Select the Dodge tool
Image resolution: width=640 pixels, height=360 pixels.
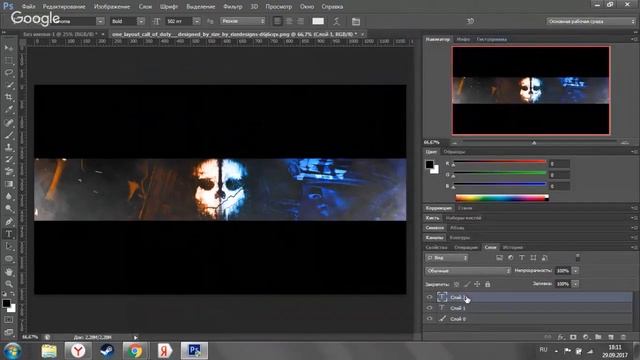click(x=9, y=209)
